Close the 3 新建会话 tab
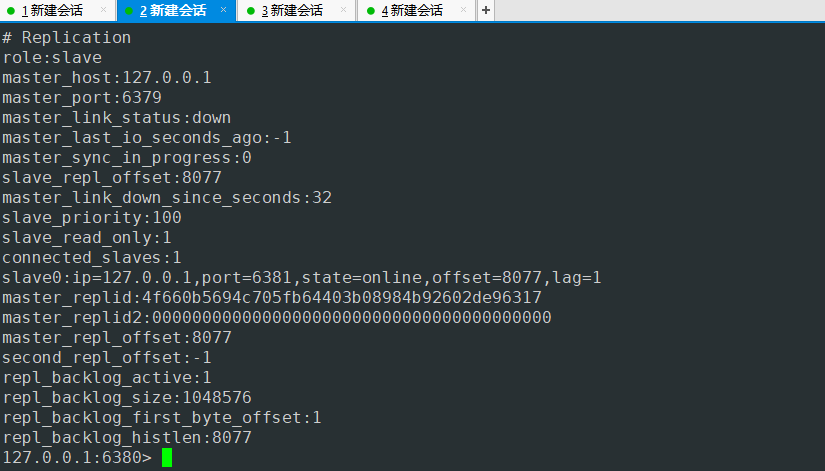The height and width of the screenshot is (471, 825). pos(344,10)
